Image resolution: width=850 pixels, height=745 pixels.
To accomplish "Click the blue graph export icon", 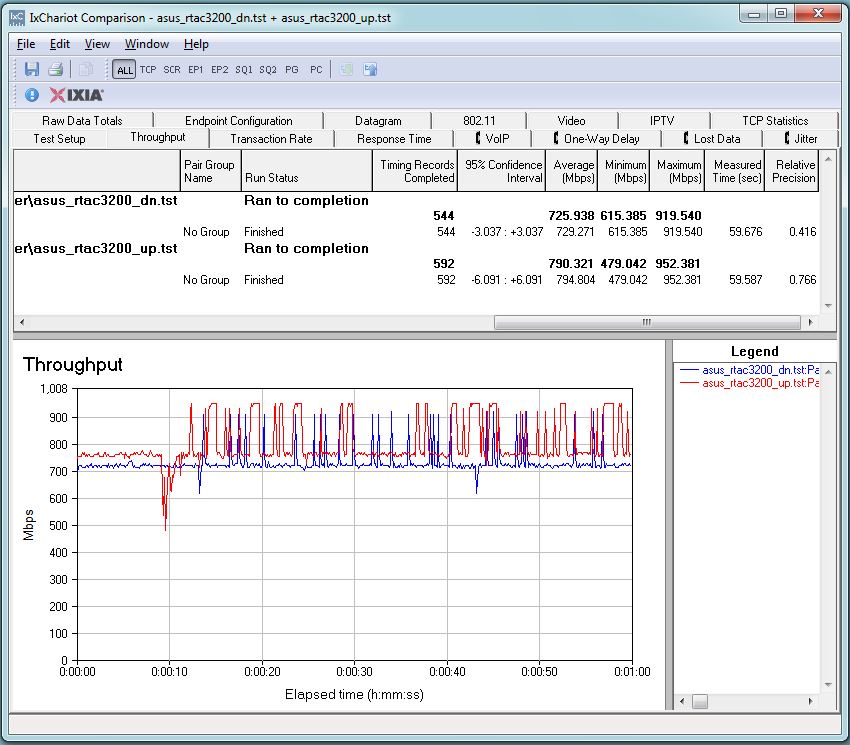I will point(370,69).
